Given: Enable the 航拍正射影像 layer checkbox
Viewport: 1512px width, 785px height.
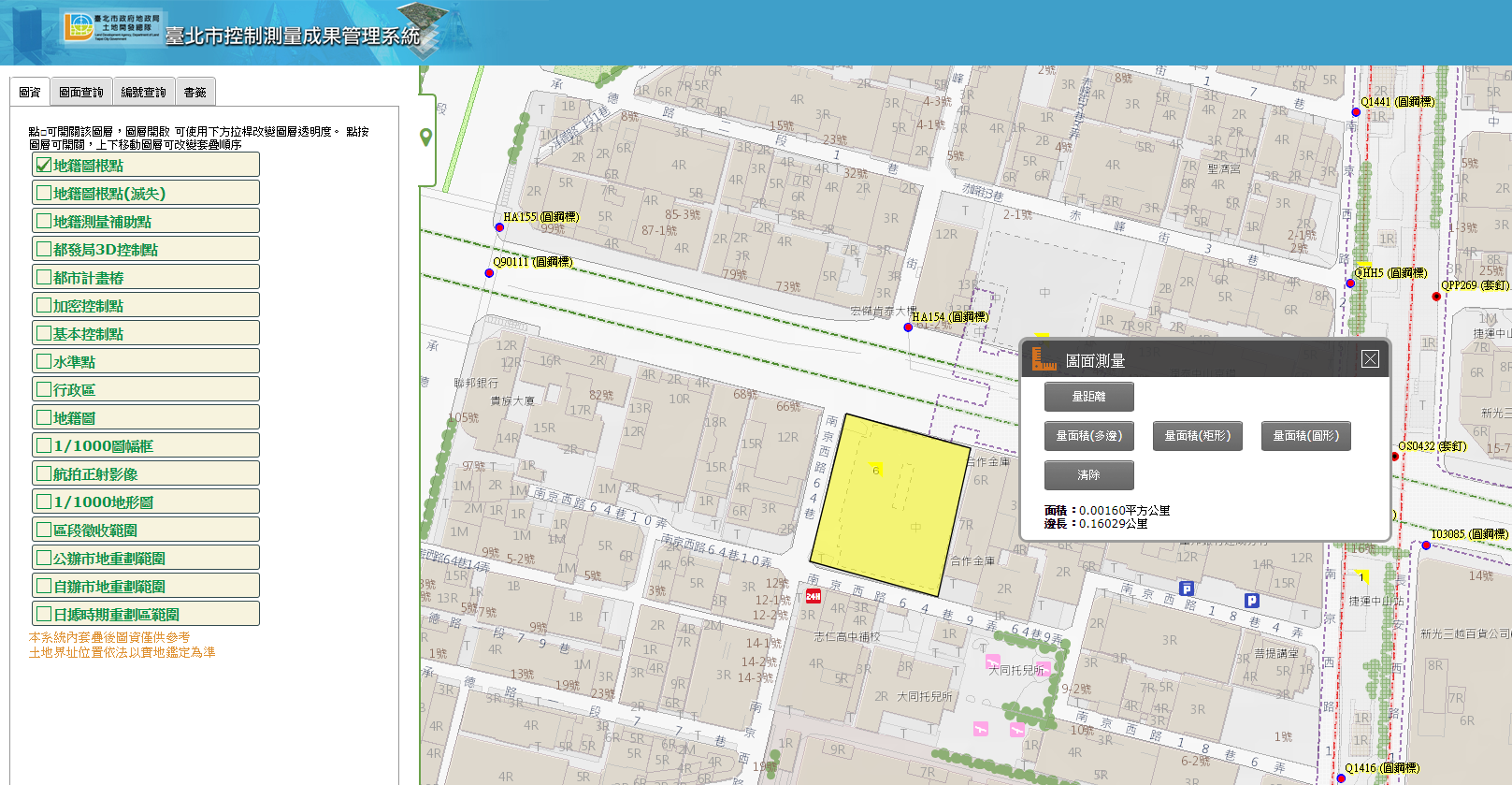Looking at the screenshot, I should pos(44,473).
